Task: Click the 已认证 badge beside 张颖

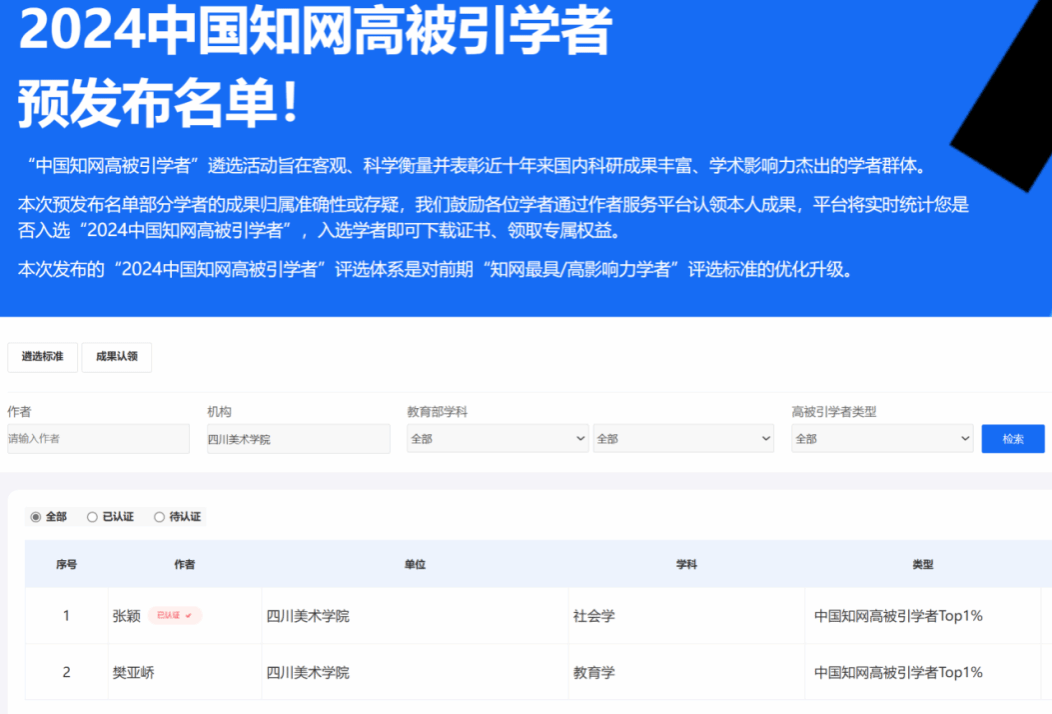Action: tap(174, 616)
